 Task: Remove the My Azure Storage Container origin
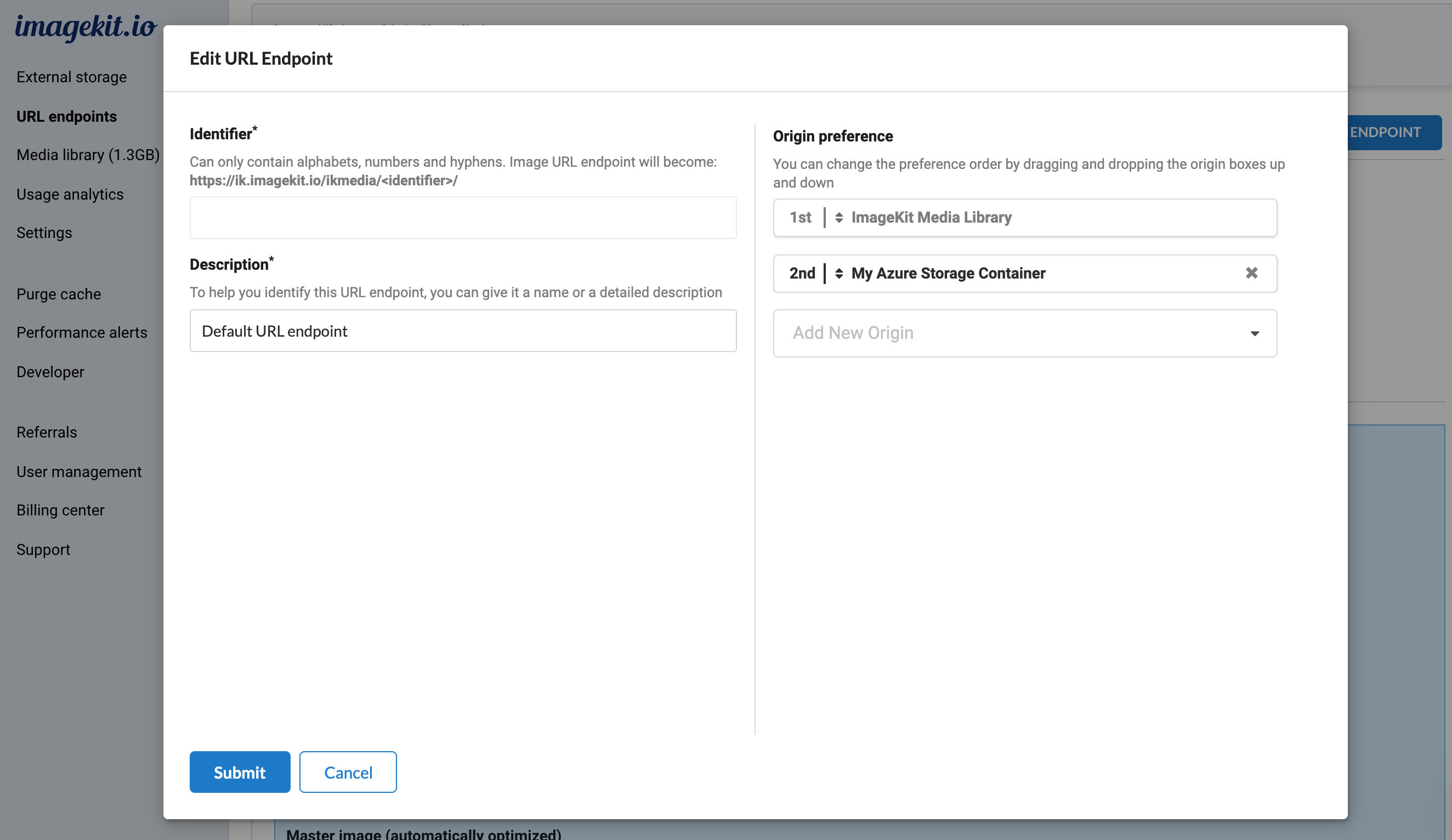1252,274
